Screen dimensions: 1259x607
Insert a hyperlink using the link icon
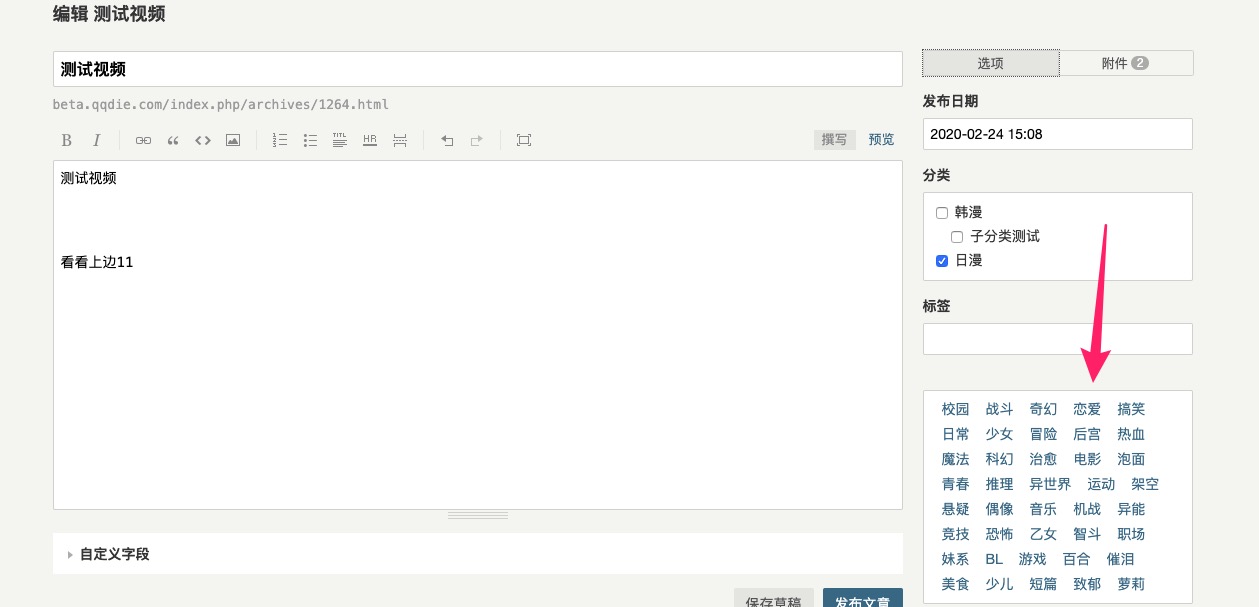tap(143, 140)
